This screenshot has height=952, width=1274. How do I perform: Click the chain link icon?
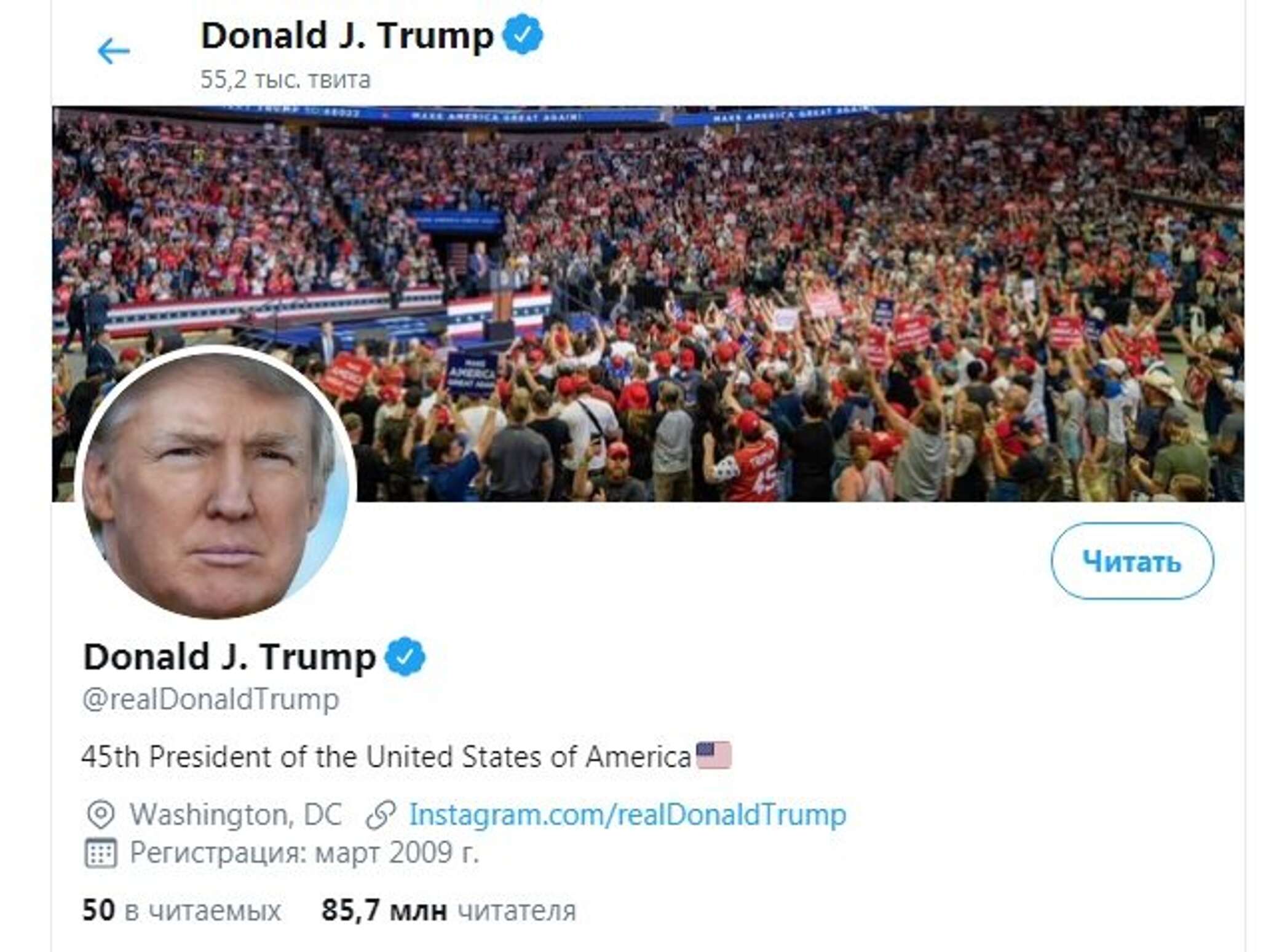pos(381,815)
